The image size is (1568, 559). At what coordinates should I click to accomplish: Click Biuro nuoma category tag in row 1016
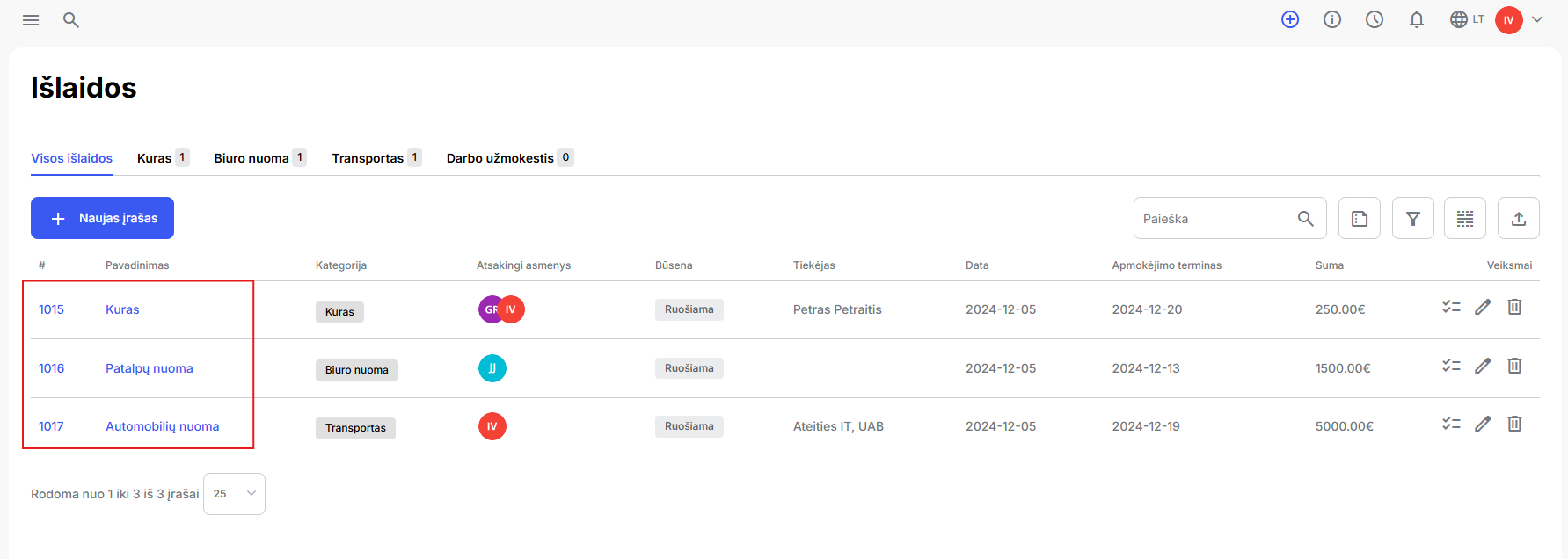357,370
